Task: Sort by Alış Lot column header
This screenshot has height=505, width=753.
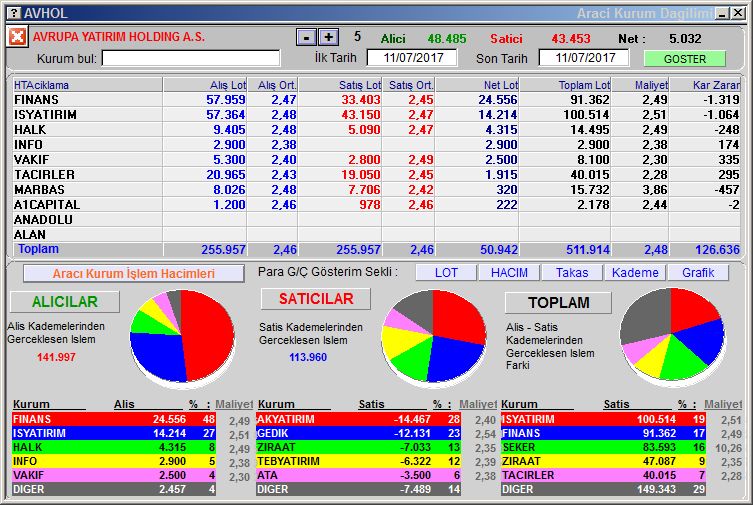Action: [x=205, y=85]
